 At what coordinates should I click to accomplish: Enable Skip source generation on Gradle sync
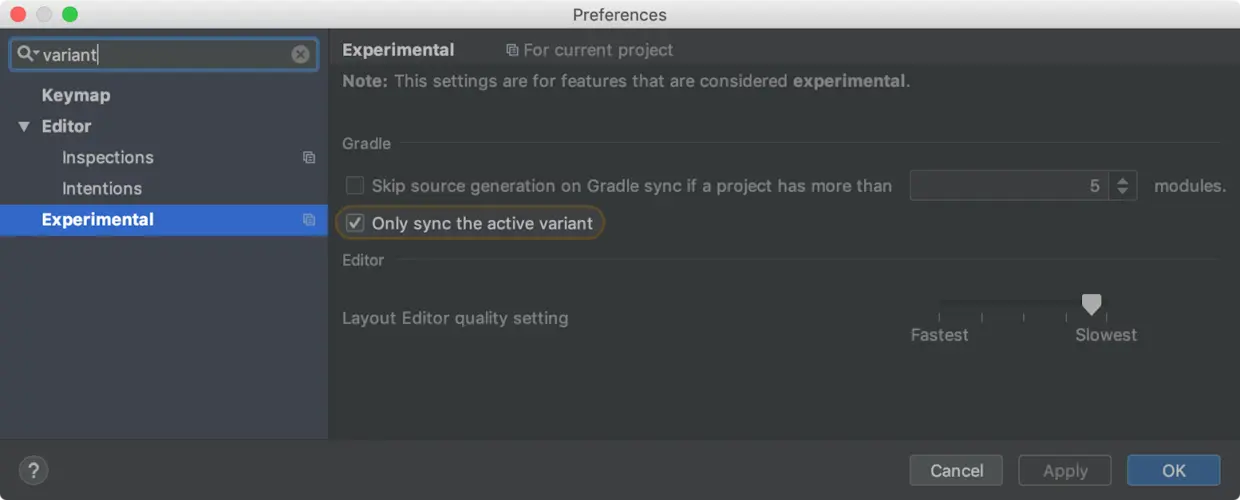pos(355,186)
